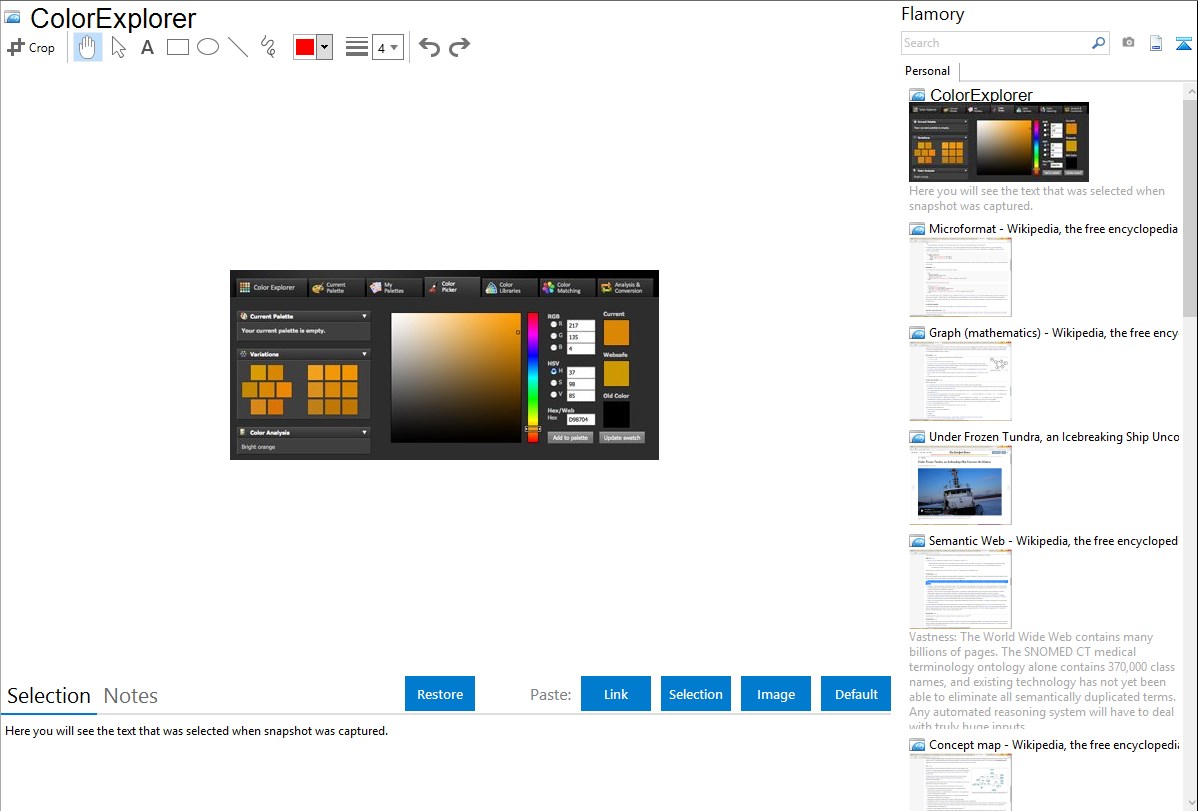The image size is (1198, 811).
Task: Open the Personal tab in Flamory sidebar
Action: 928,71
